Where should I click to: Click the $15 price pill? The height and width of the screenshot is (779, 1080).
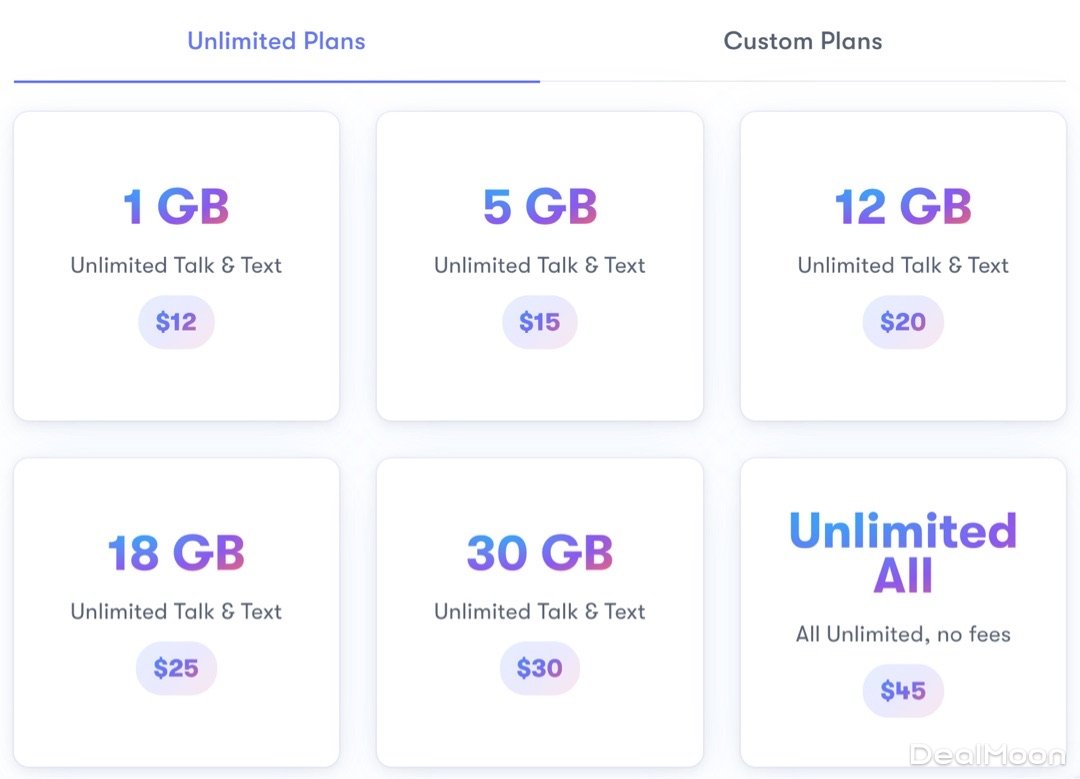(539, 322)
